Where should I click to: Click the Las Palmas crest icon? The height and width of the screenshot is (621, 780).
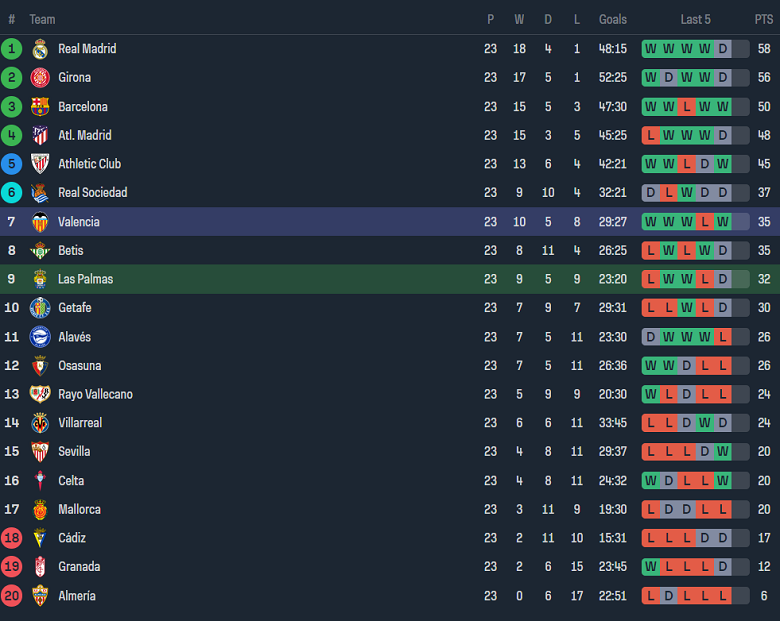click(40, 280)
